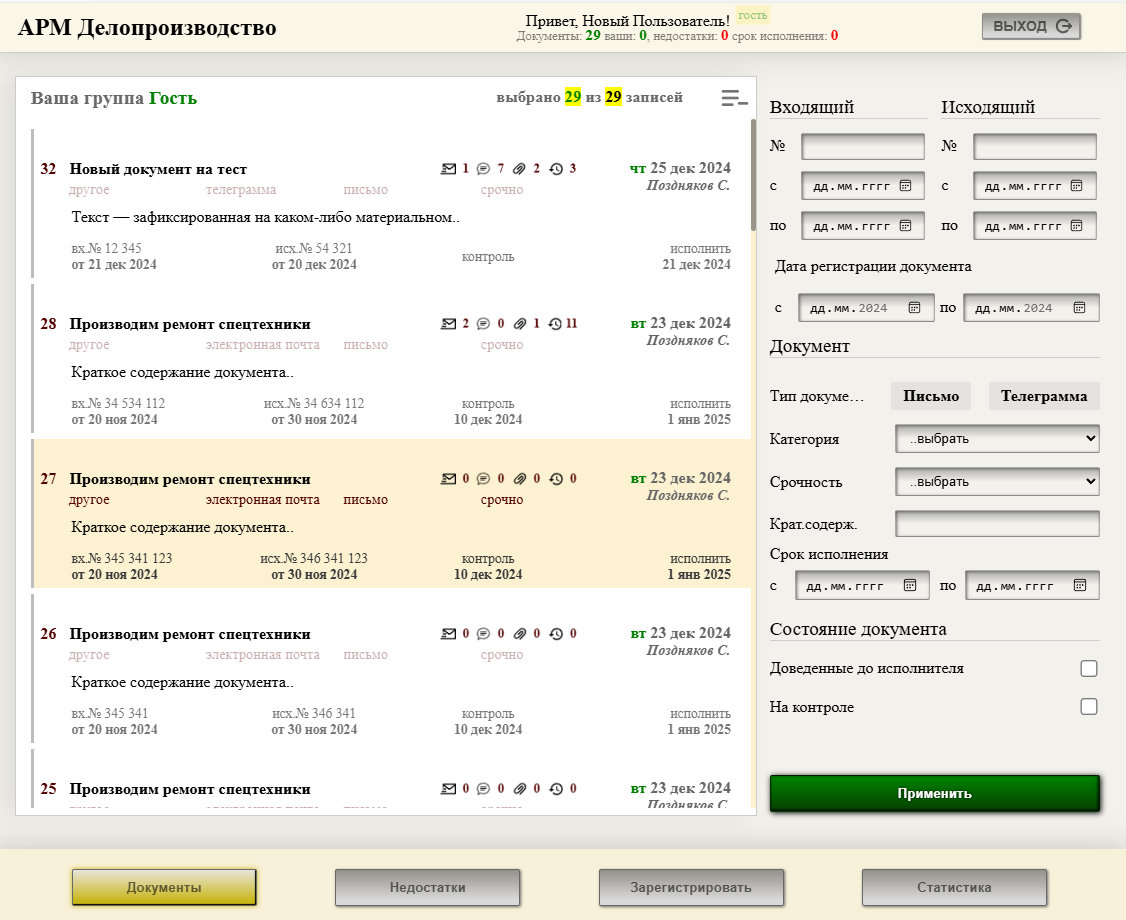This screenshot has height=920, width=1126.
Task: Click history clock icon in document 32
Action: [556, 169]
